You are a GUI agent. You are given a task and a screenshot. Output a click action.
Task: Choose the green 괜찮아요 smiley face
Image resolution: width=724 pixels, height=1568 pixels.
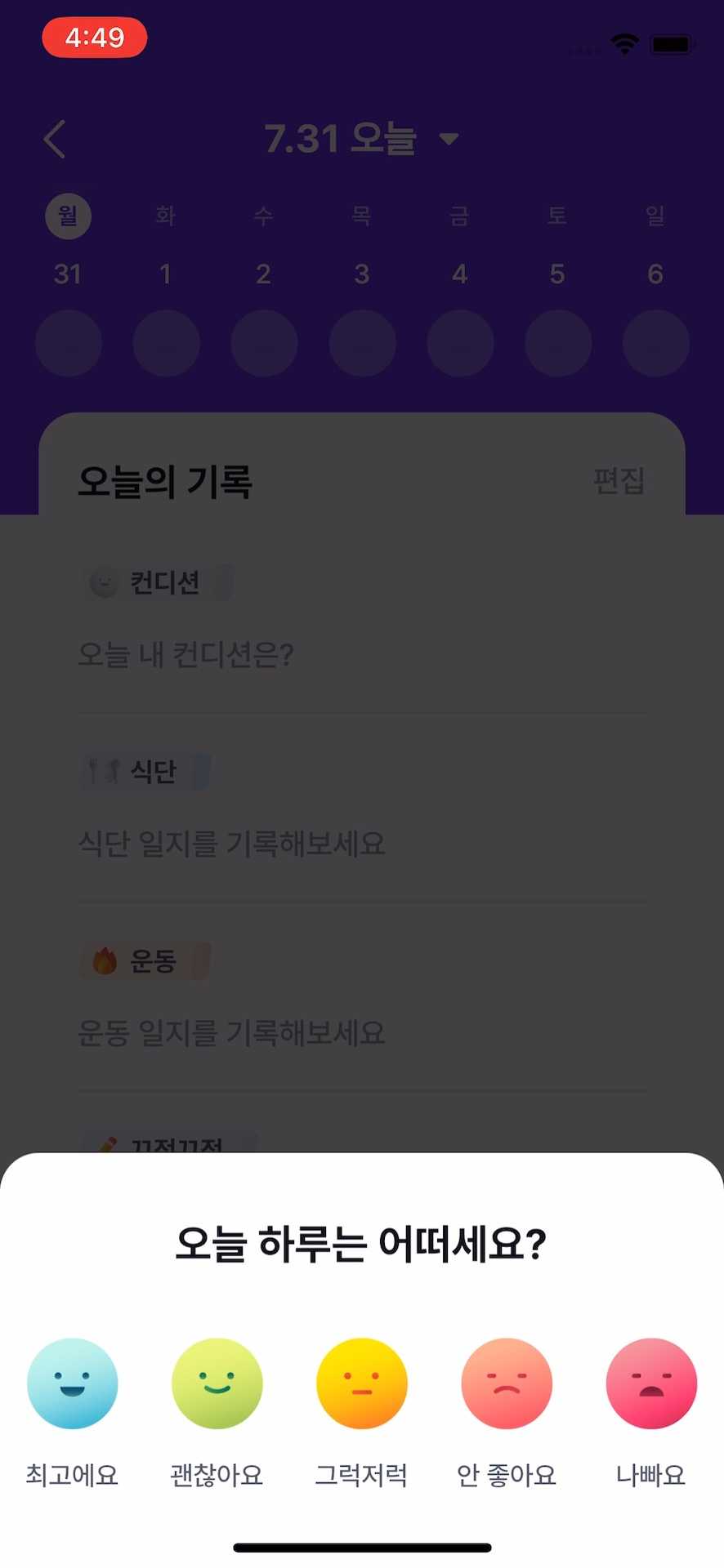click(217, 1383)
